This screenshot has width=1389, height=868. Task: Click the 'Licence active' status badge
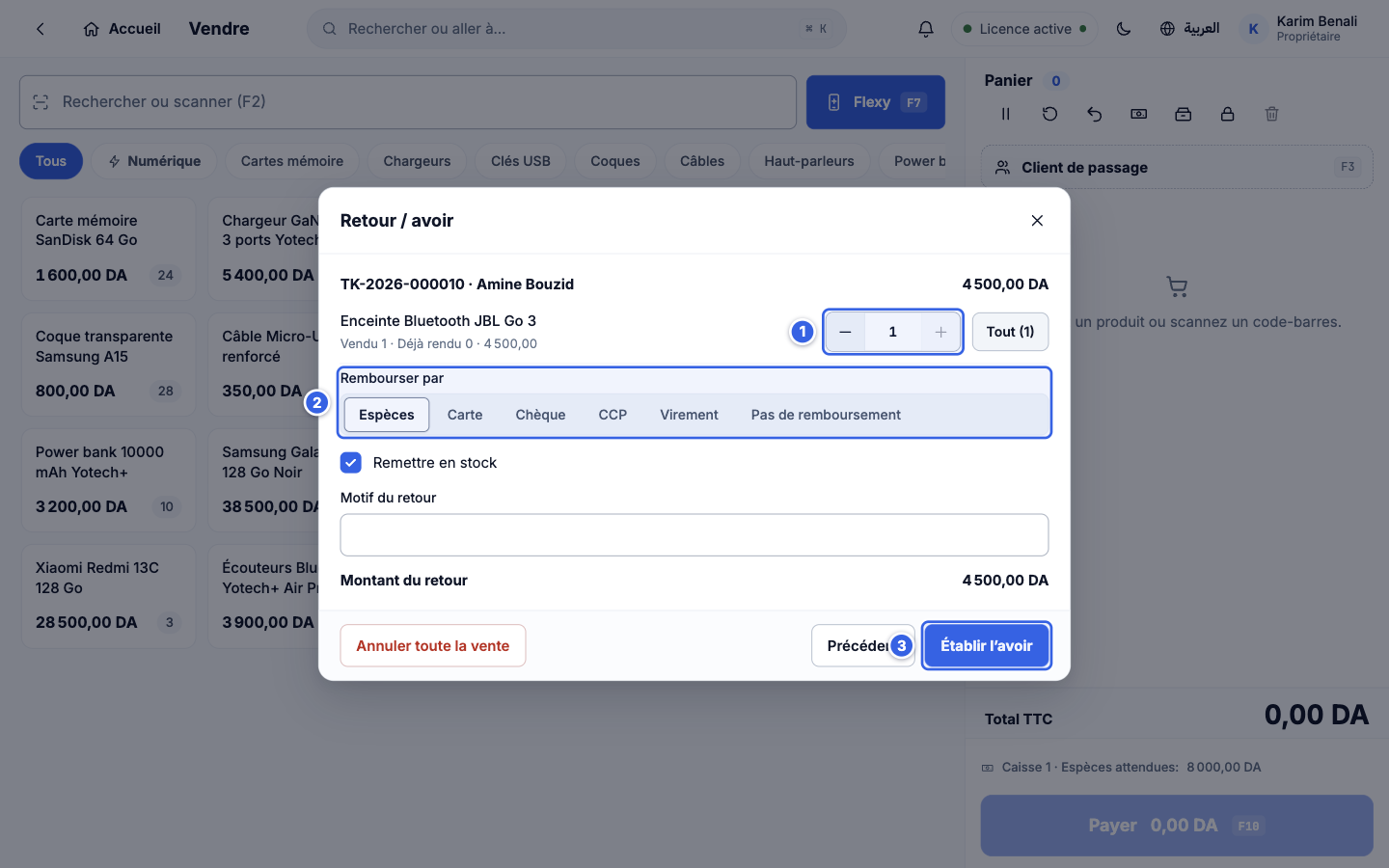pos(1024,29)
